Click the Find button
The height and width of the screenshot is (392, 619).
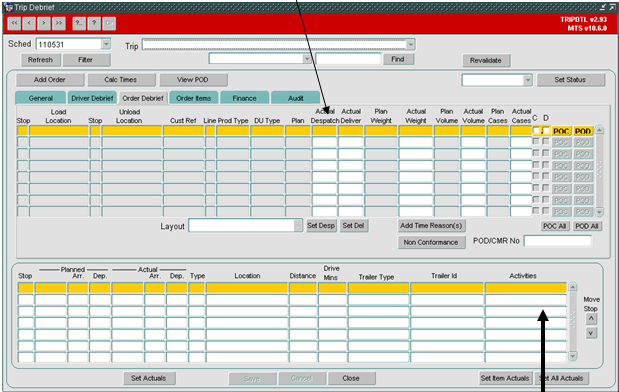(398, 59)
